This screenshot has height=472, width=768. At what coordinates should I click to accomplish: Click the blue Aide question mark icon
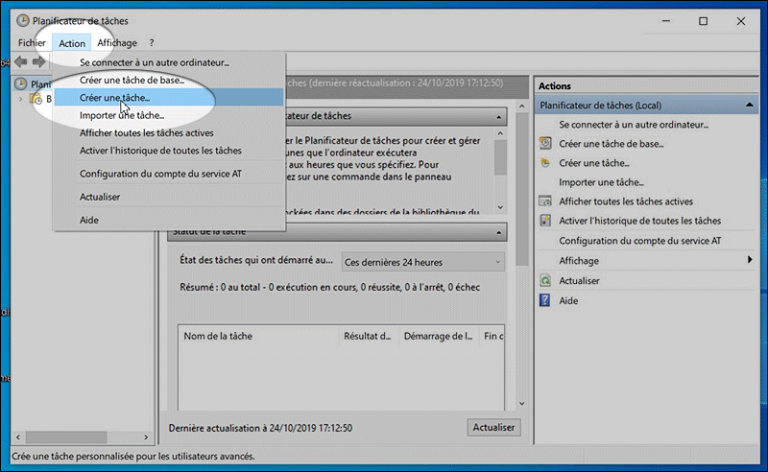545,300
